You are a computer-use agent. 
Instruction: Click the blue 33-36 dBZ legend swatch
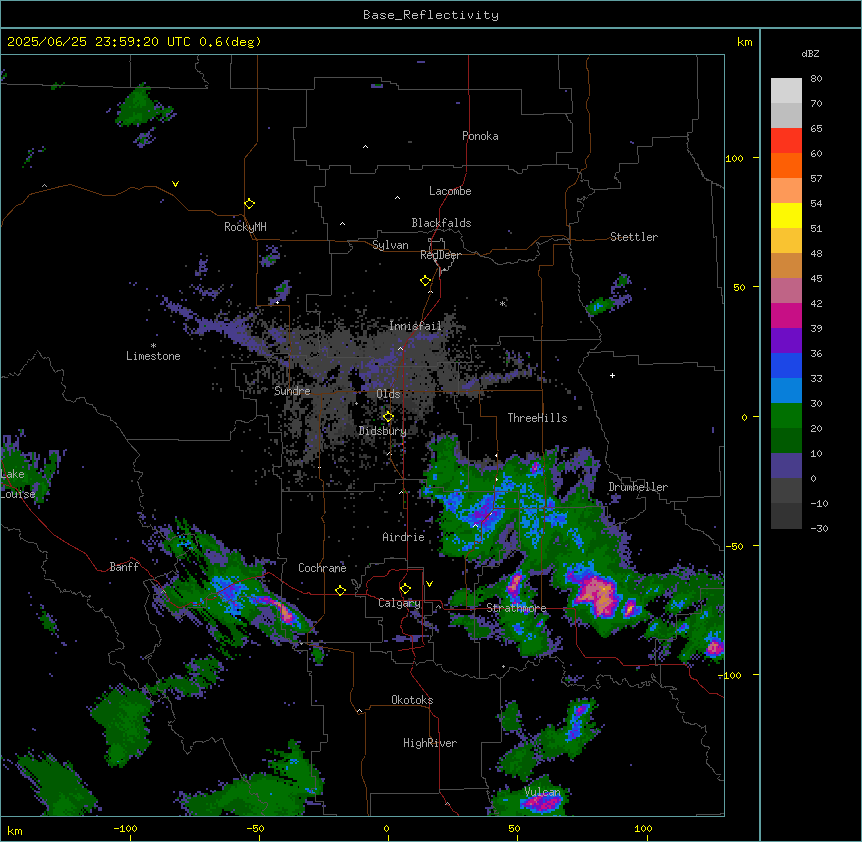click(x=786, y=365)
